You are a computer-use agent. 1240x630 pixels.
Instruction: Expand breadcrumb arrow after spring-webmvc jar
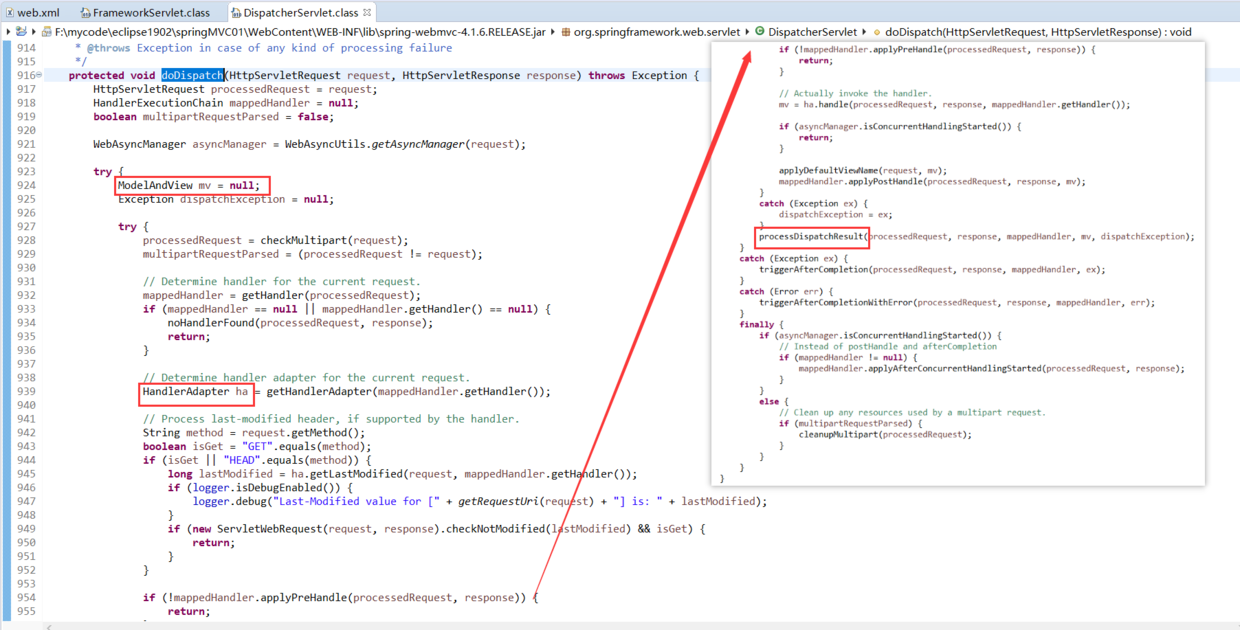[553, 32]
